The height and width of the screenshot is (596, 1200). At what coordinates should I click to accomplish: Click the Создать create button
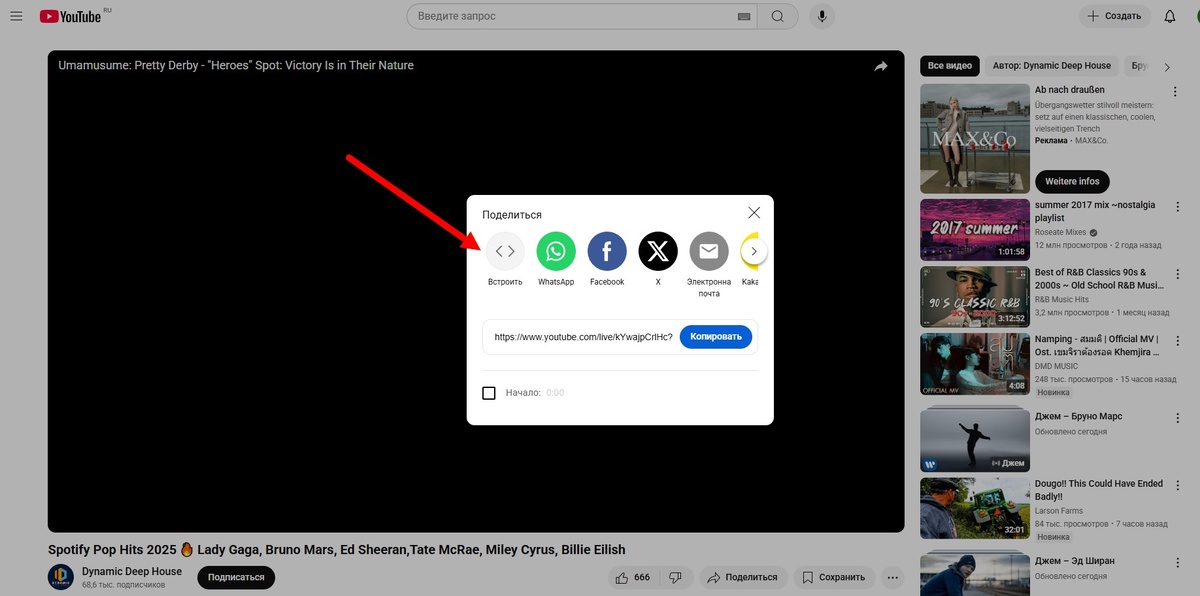(x=1115, y=16)
